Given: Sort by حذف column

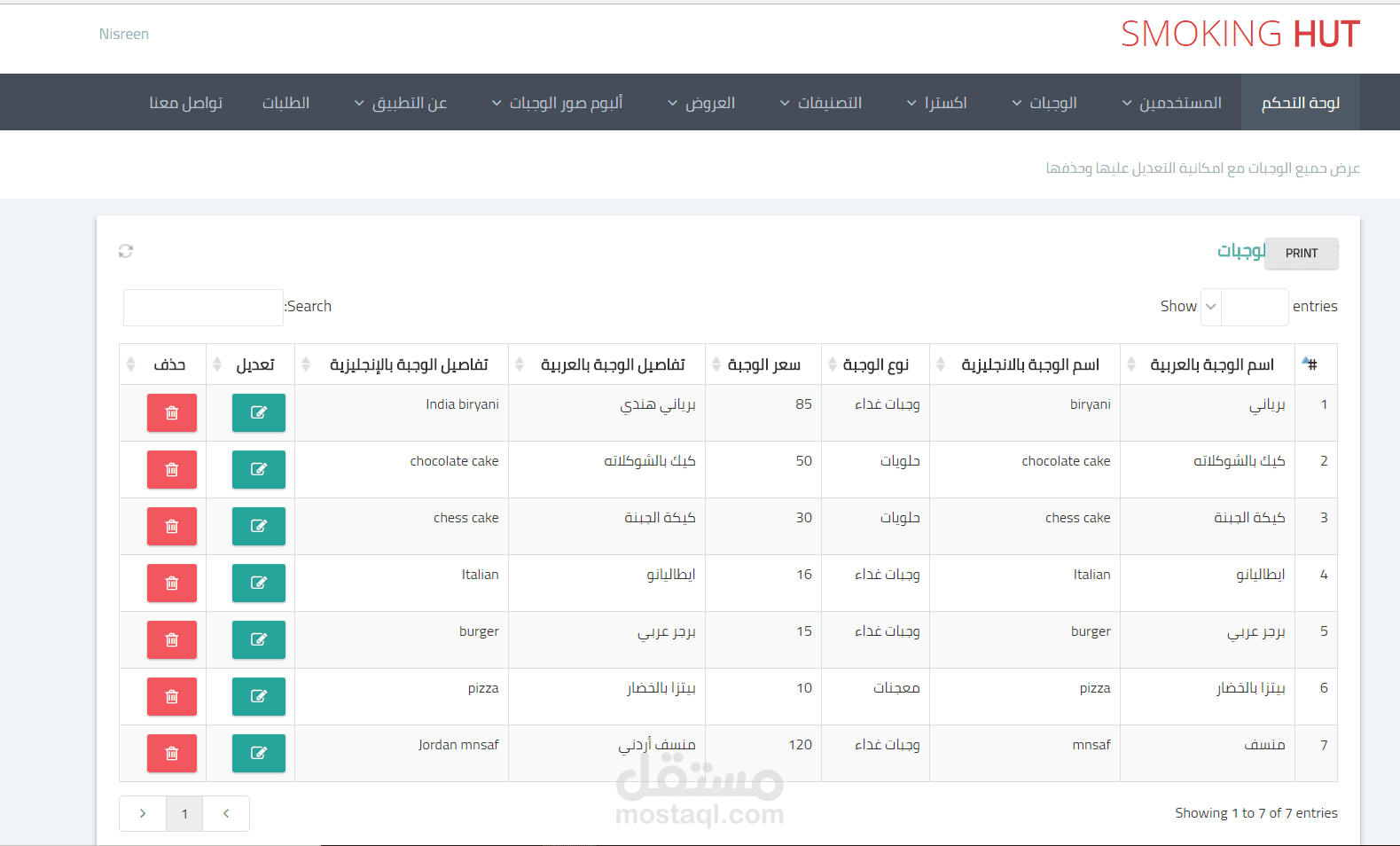Looking at the screenshot, I should click(163, 364).
